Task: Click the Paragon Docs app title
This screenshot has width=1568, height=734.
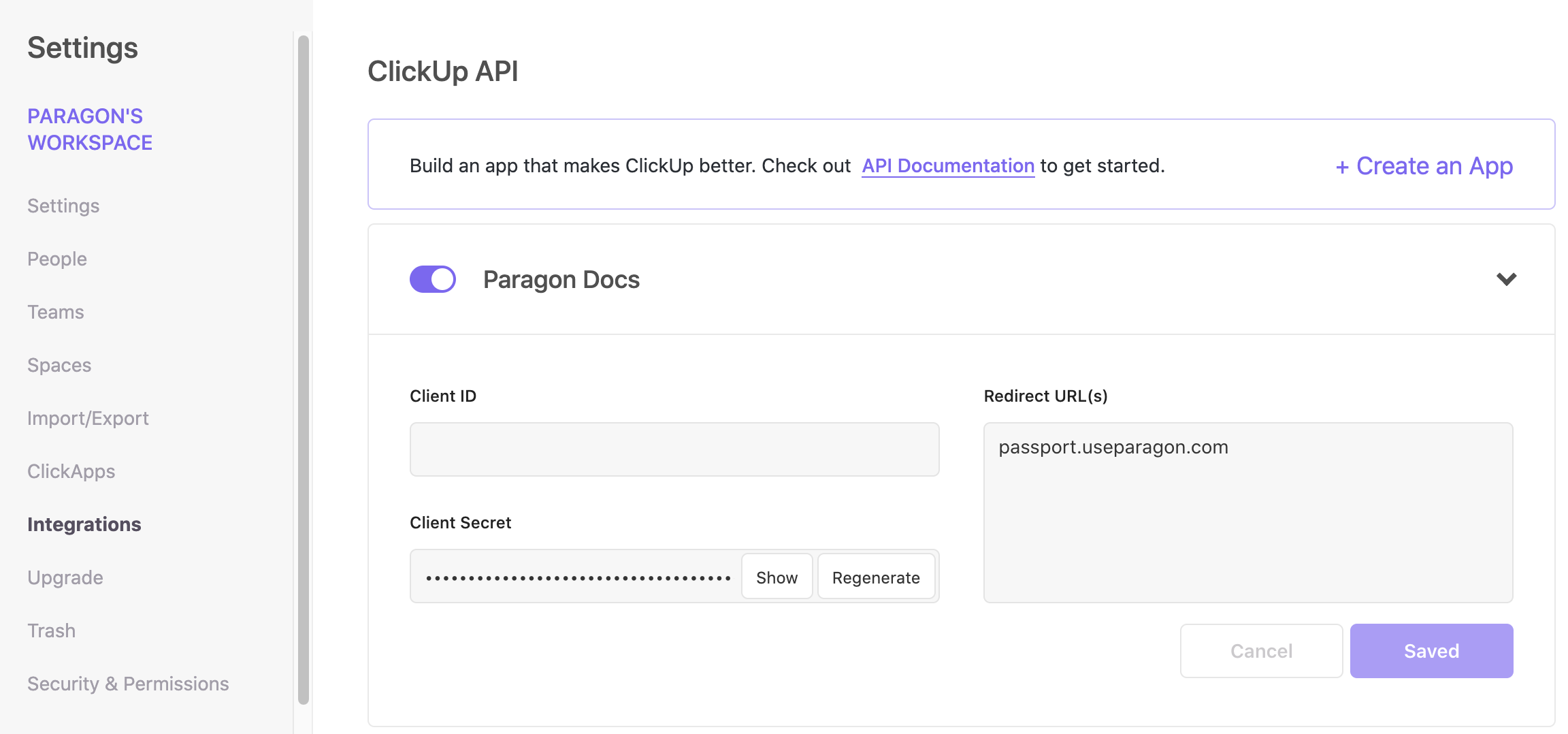Action: [x=561, y=280]
